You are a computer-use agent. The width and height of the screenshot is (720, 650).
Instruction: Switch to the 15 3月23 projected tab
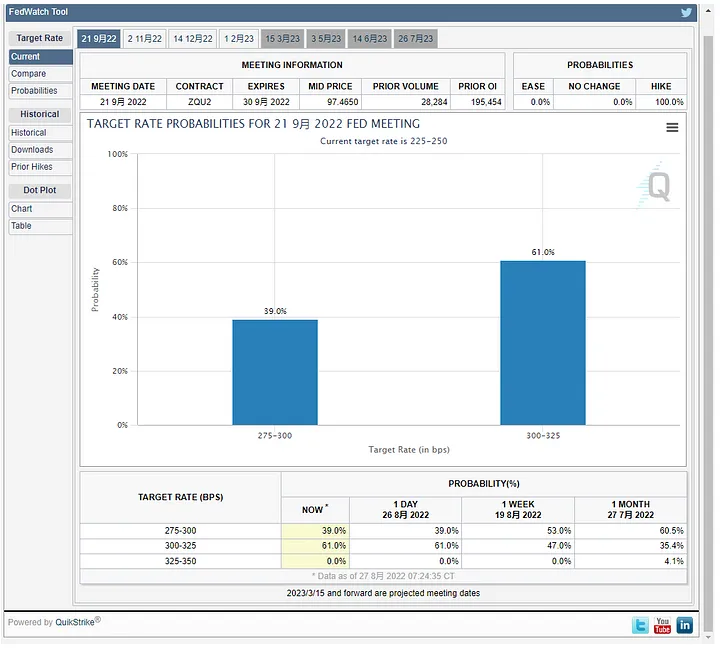(x=283, y=39)
